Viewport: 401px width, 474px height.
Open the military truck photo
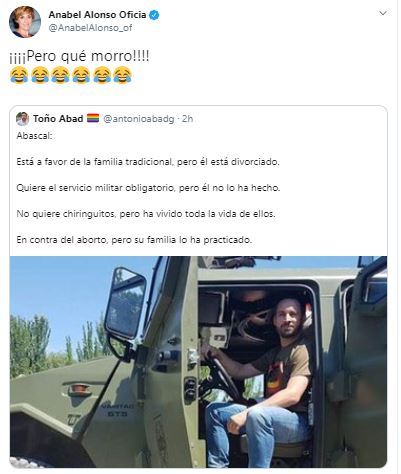198,362
